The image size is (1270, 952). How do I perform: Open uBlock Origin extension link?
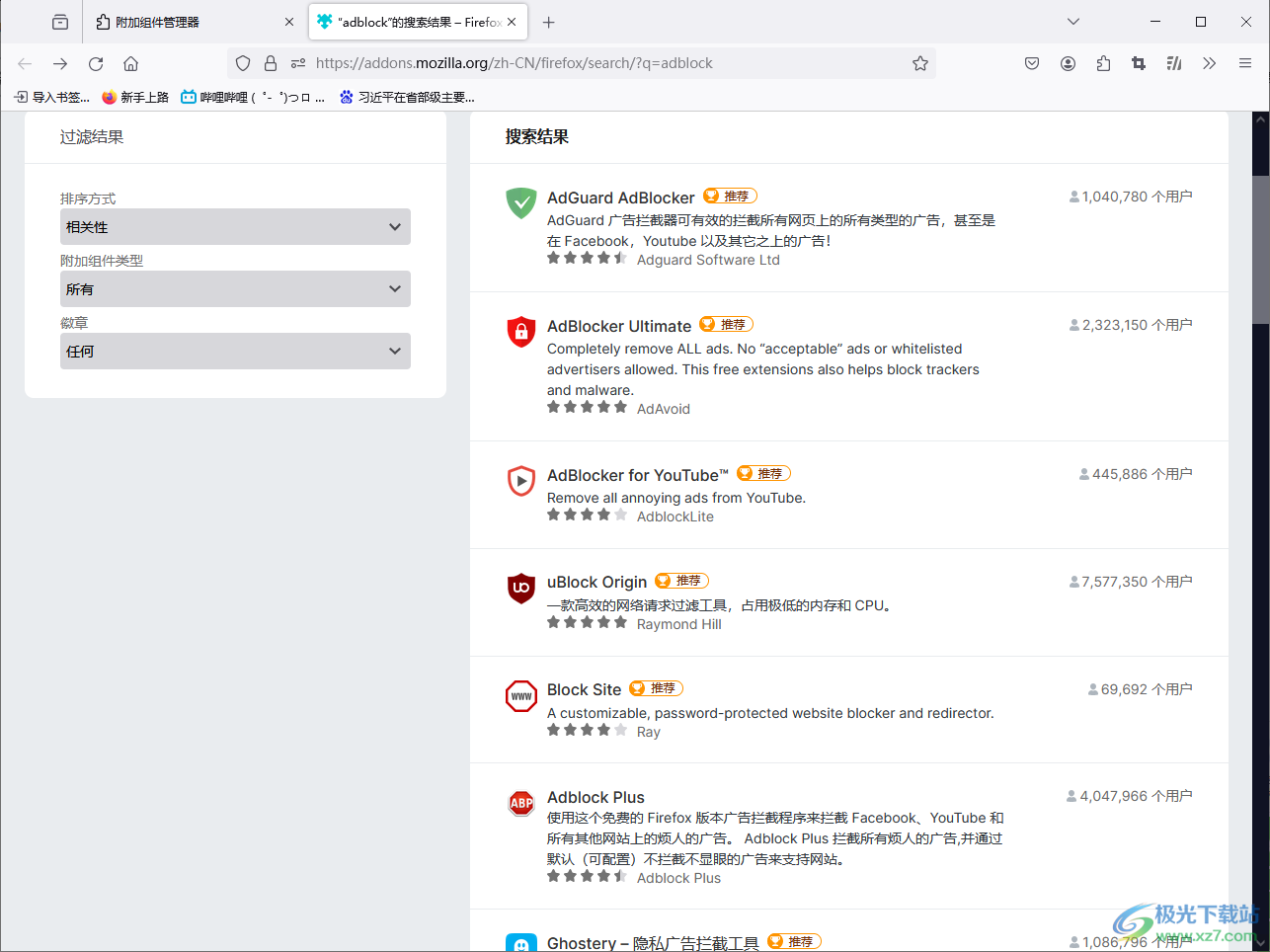596,582
